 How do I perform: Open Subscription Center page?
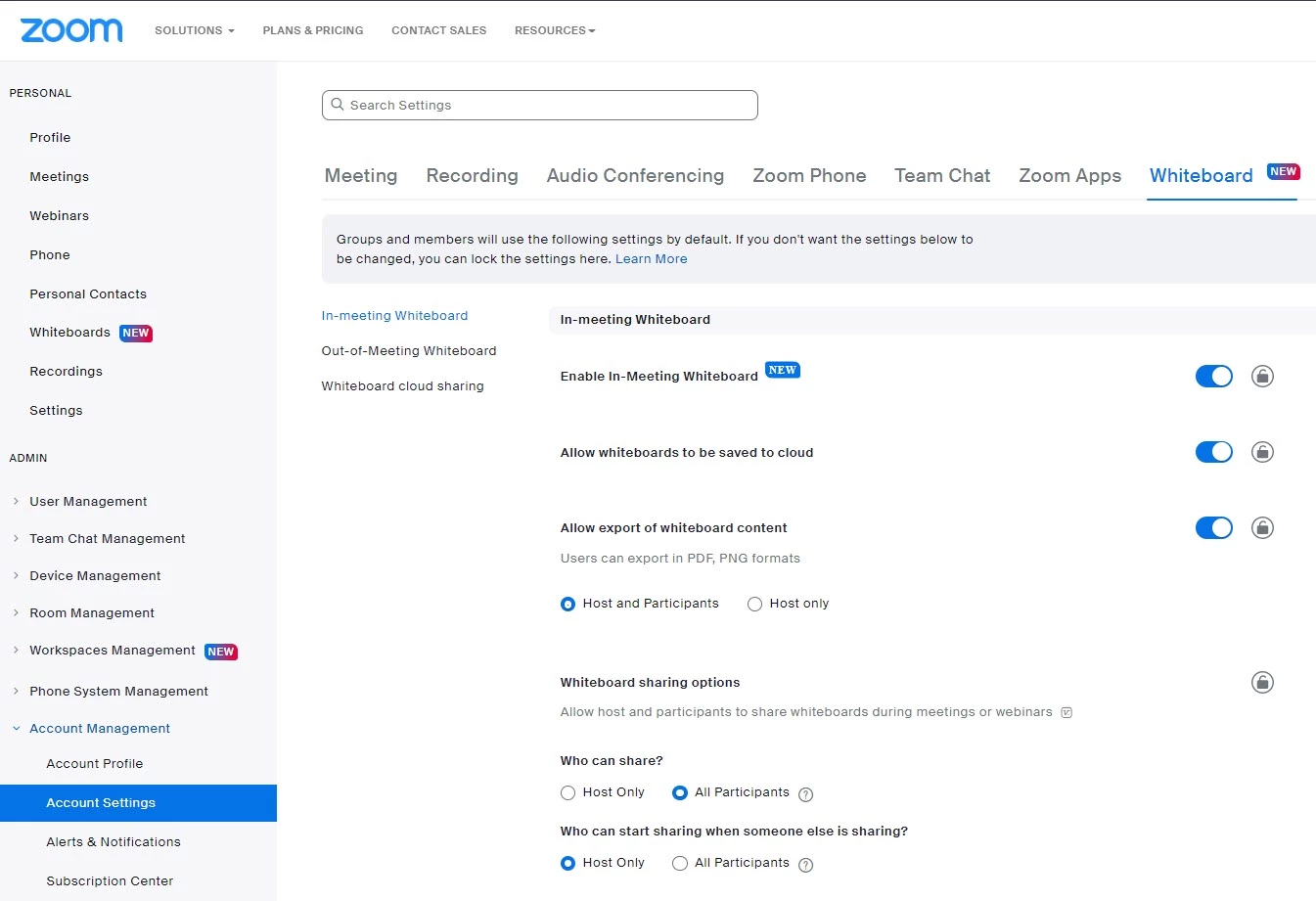point(110,881)
